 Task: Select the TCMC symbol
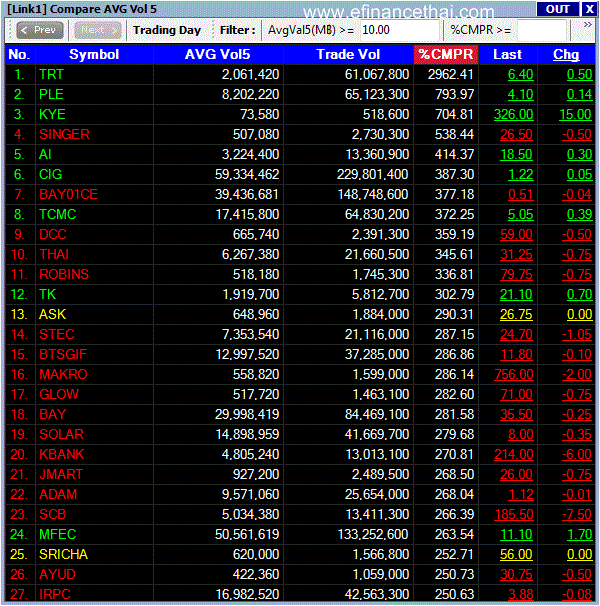pyautogui.click(x=57, y=214)
